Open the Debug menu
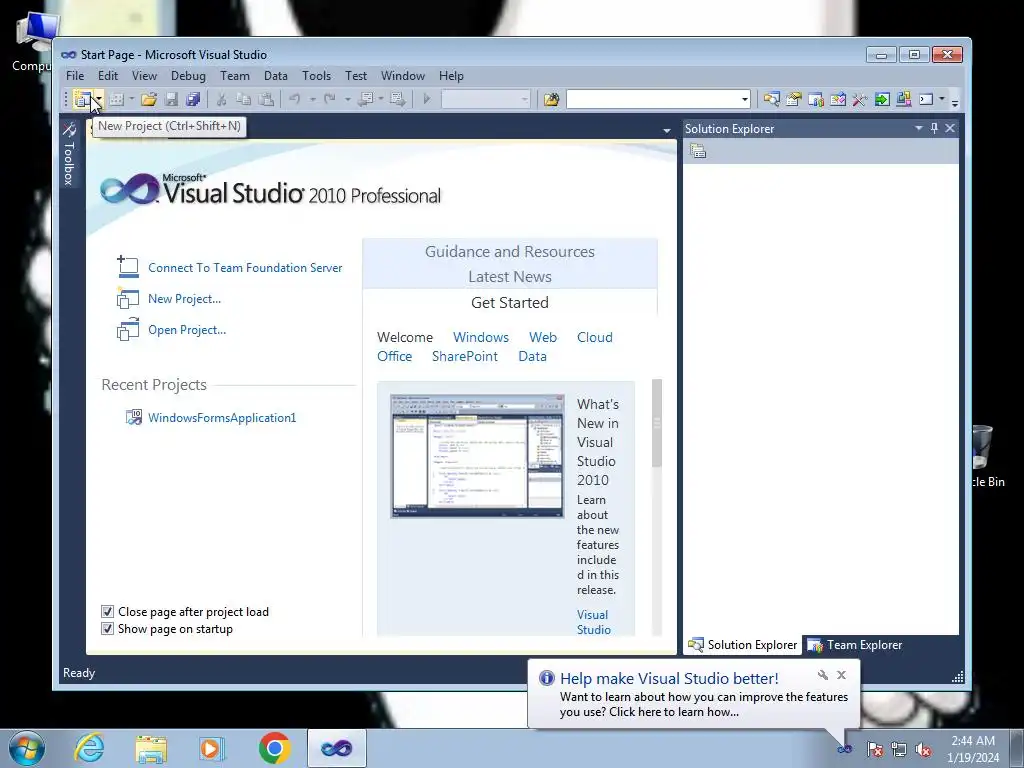Image resolution: width=1024 pixels, height=768 pixels. (x=188, y=76)
